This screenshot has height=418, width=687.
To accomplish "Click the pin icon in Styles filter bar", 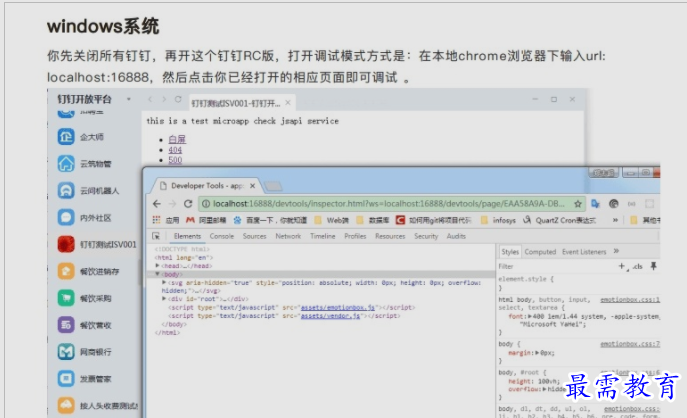I will (653, 266).
